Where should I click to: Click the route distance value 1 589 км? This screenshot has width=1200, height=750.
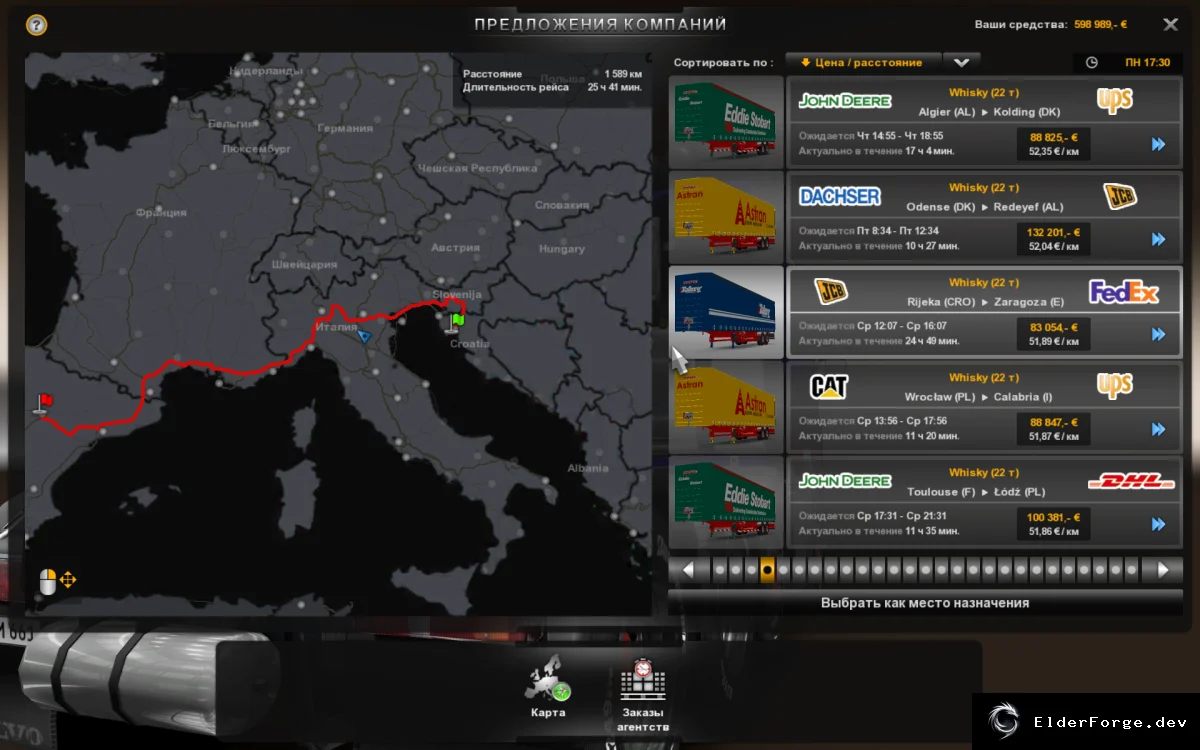(622, 74)
